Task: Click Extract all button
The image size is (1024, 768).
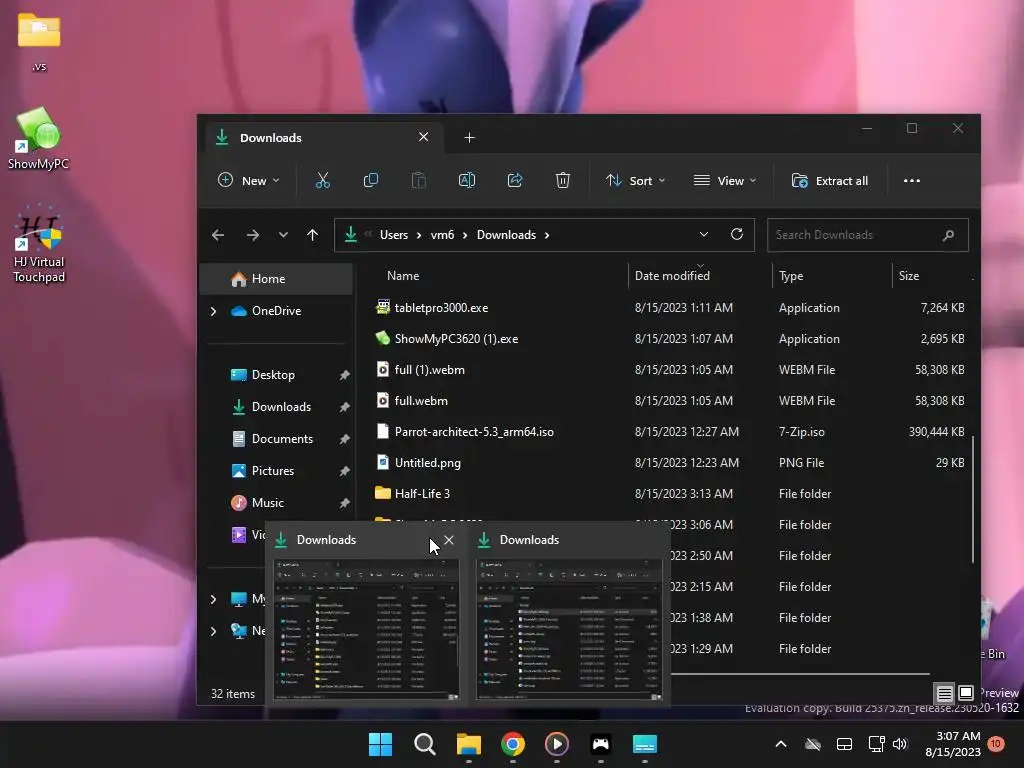Action: point(829,181)
